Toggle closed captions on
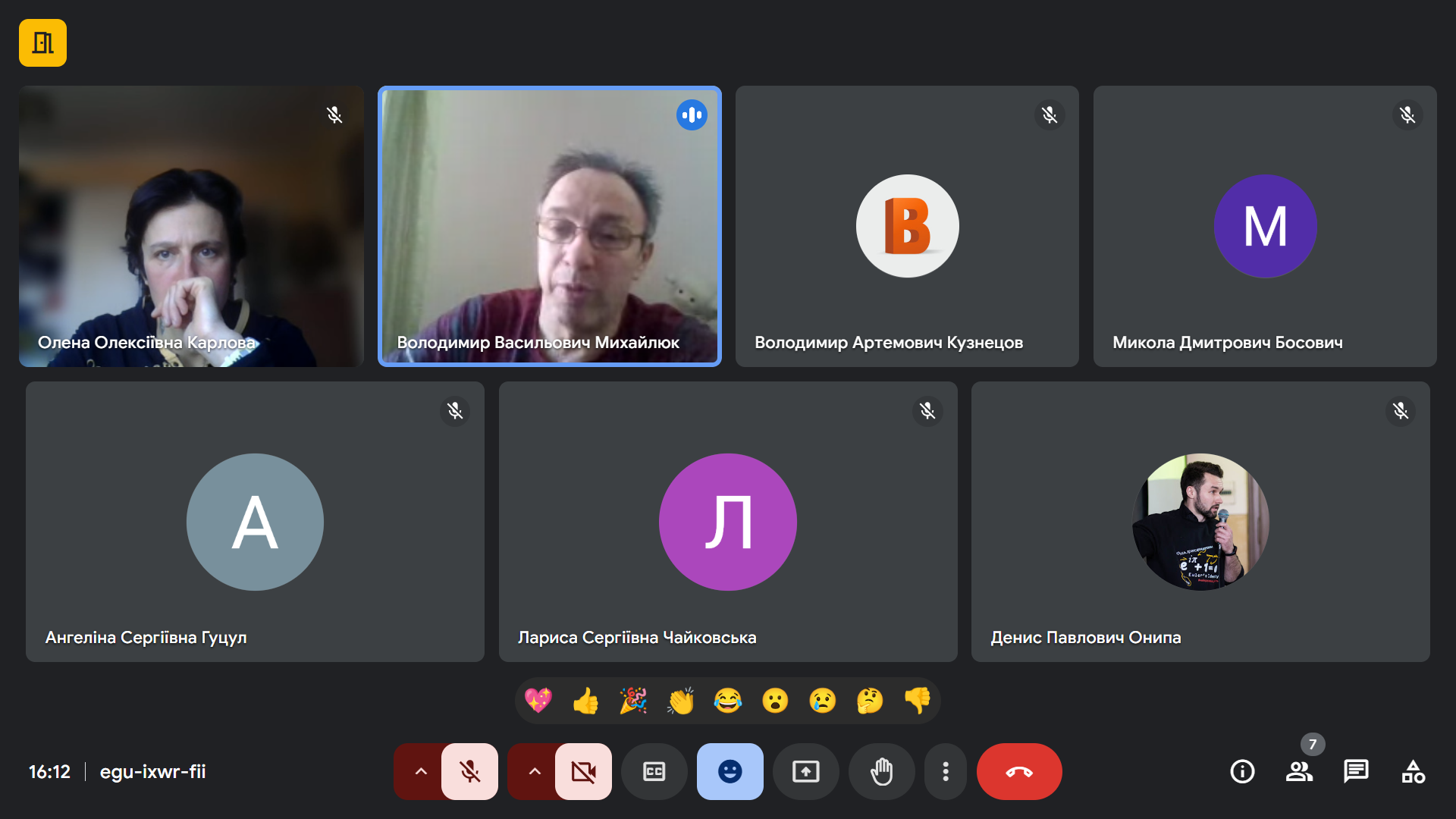The image size is (1456, 819). 654,771
